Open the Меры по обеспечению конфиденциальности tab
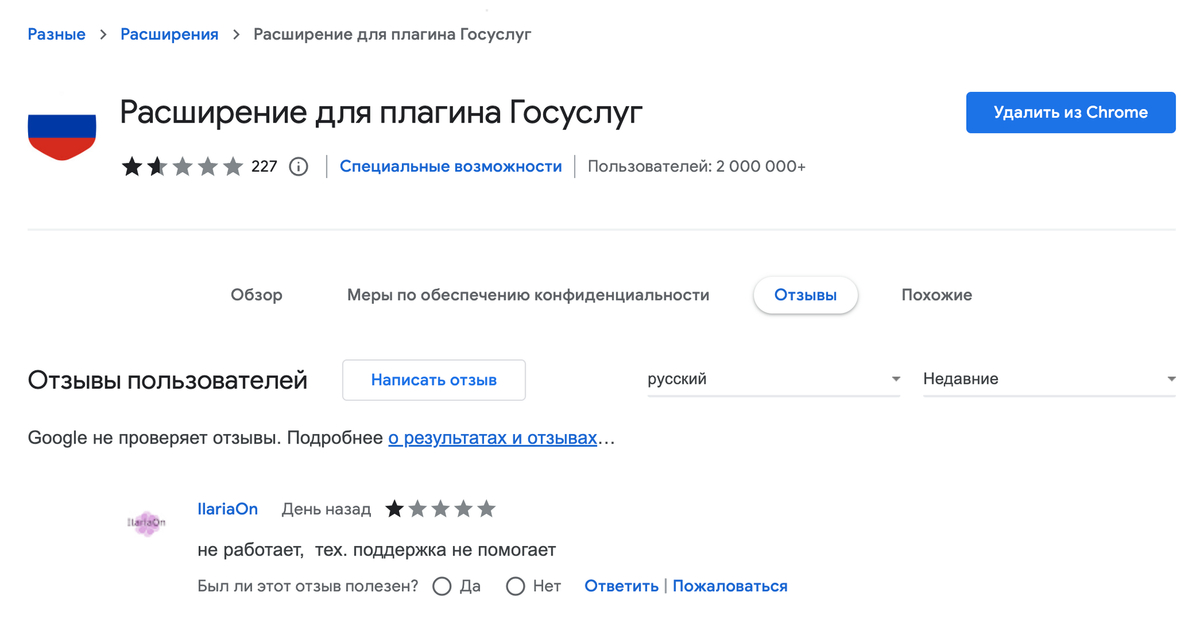 528,295
